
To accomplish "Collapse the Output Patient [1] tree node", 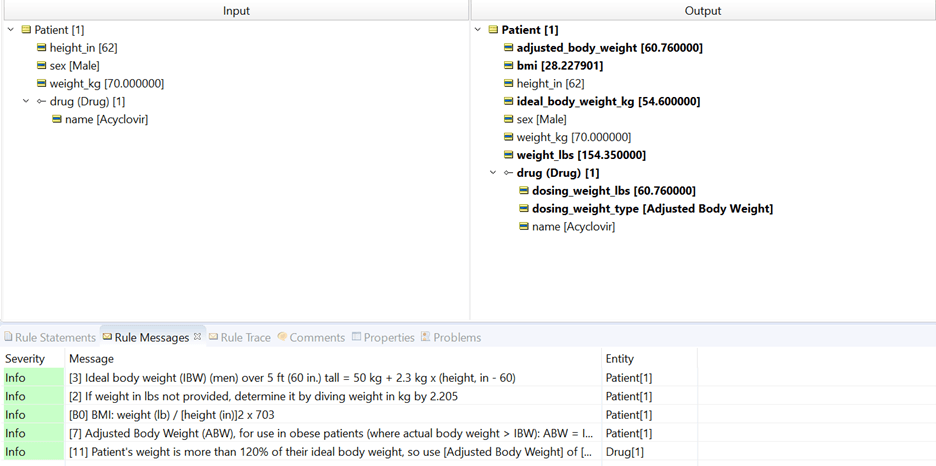I will click(479, 30).
